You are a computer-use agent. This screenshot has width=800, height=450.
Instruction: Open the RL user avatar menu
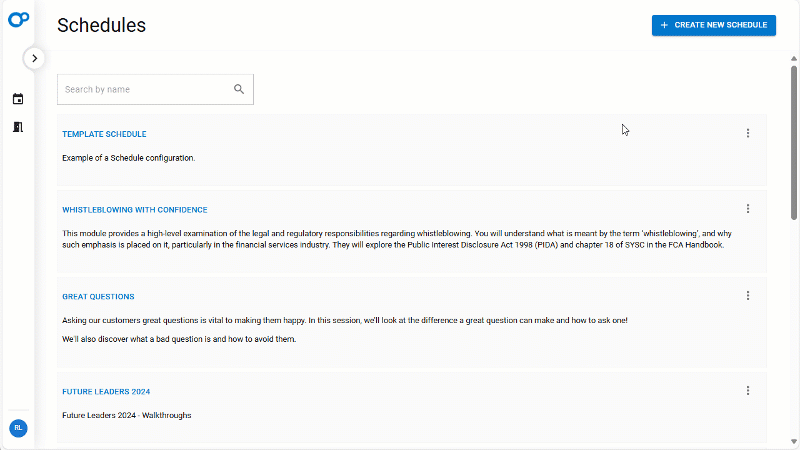18,428
